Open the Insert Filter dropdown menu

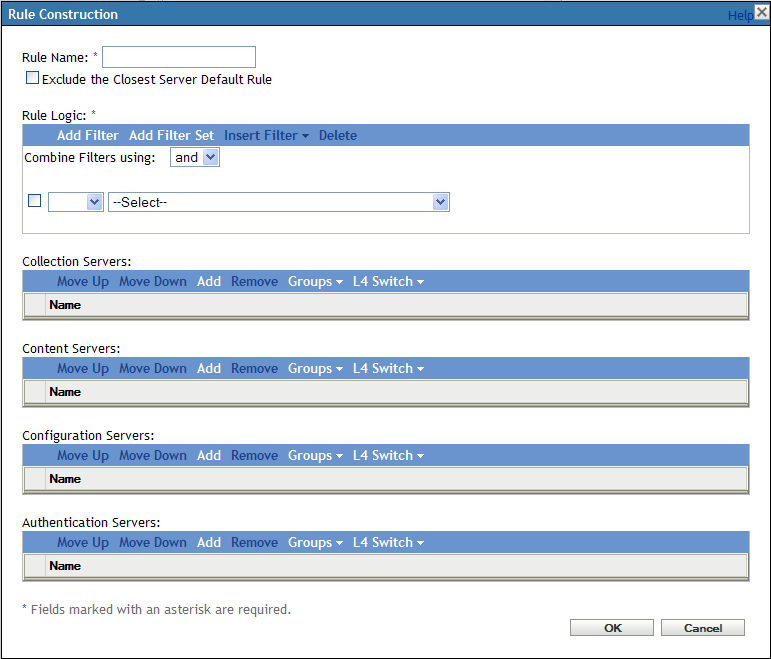[x=266, y=135]
